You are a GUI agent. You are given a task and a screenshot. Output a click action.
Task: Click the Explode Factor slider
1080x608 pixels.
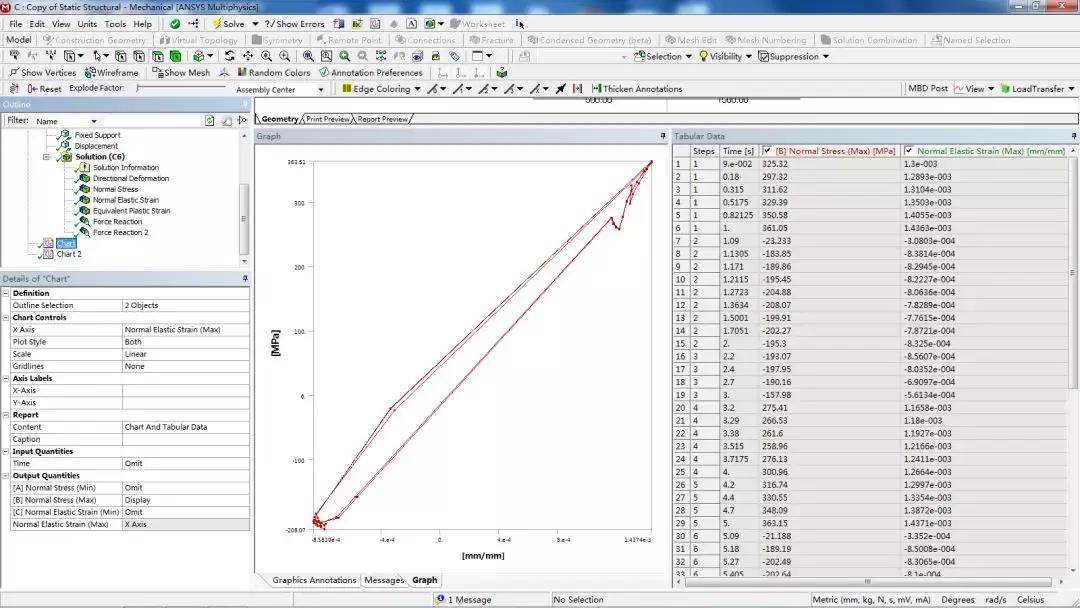click(x=180, y=89)
